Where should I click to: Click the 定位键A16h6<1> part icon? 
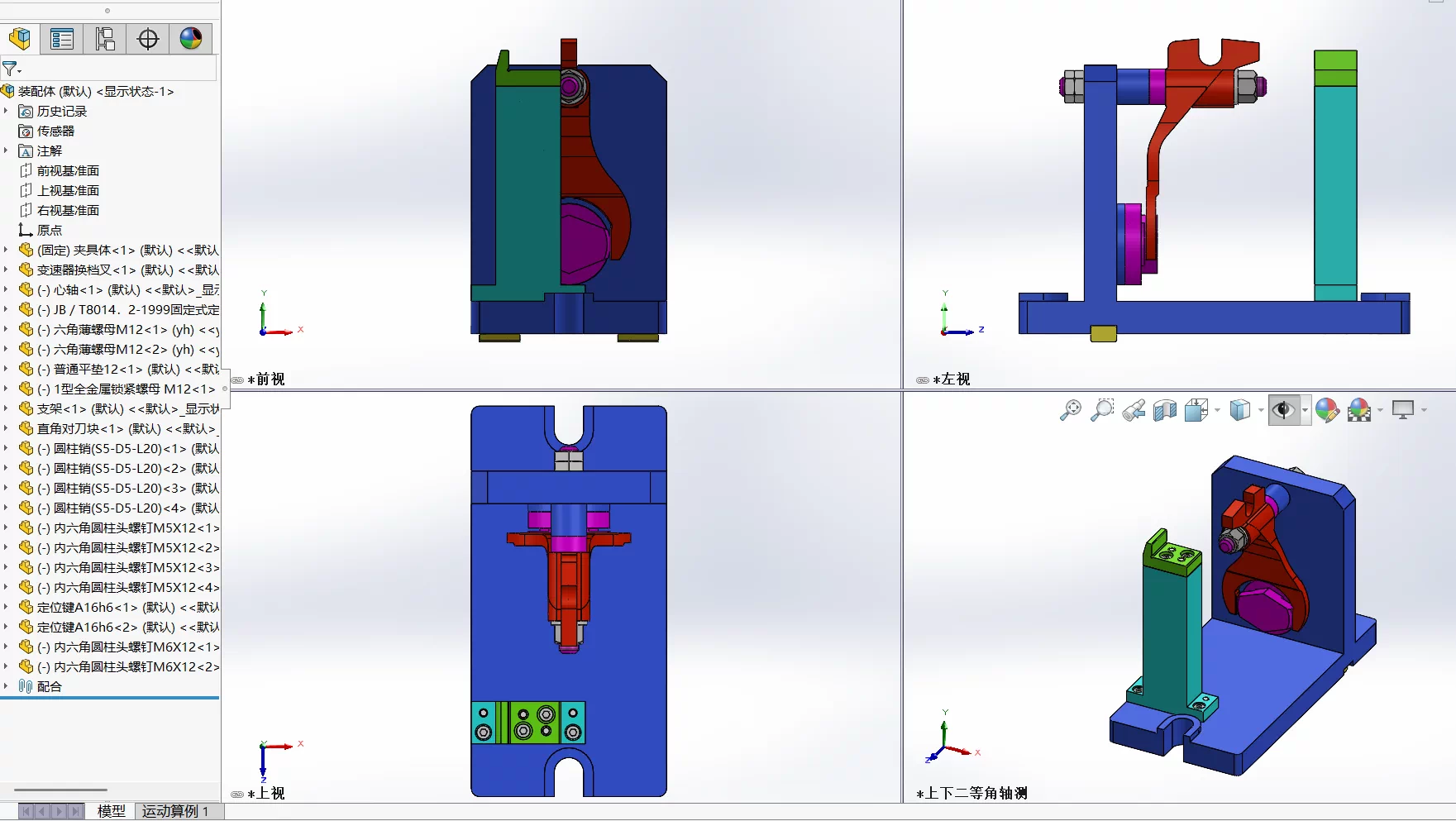point(26,608)
